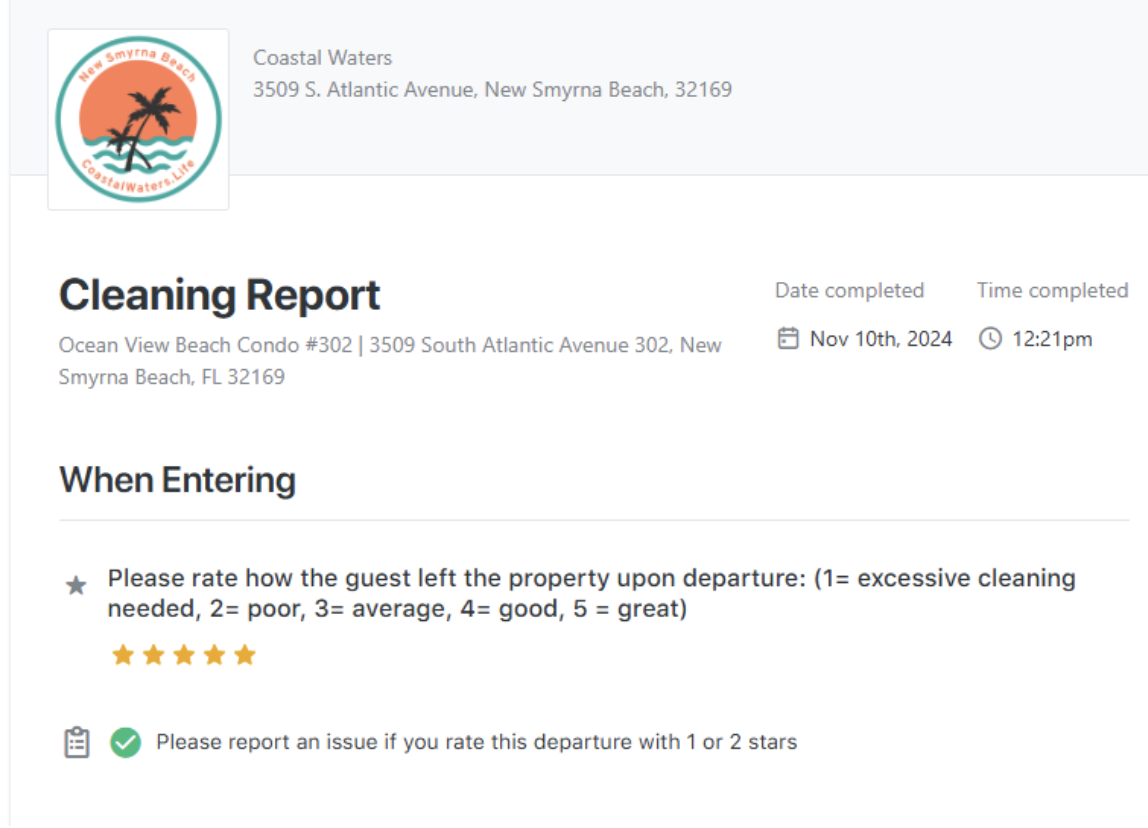Screen dimensions: 1148x828
Task: Click the Nov 10th, 2024 date value
Action: (x=881, y=339)
